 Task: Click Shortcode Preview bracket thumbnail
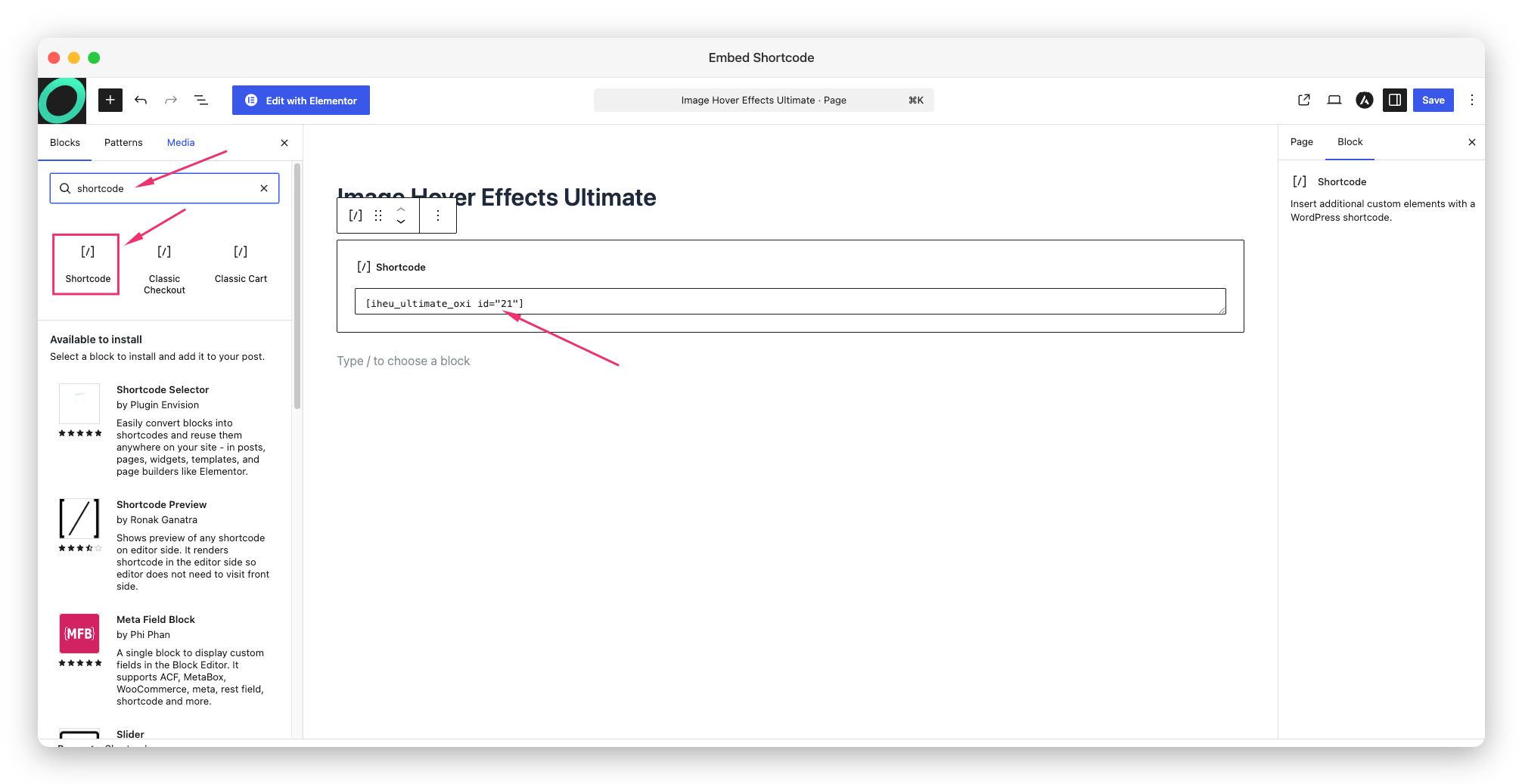pos(79,519)
